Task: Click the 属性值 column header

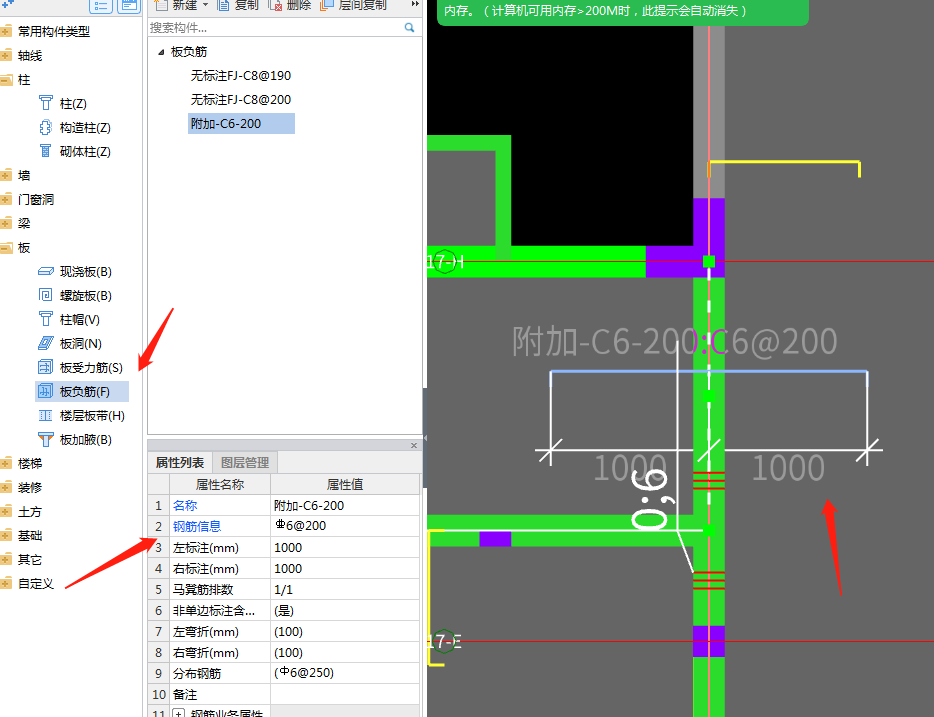Action: click(x=345, y=485)
